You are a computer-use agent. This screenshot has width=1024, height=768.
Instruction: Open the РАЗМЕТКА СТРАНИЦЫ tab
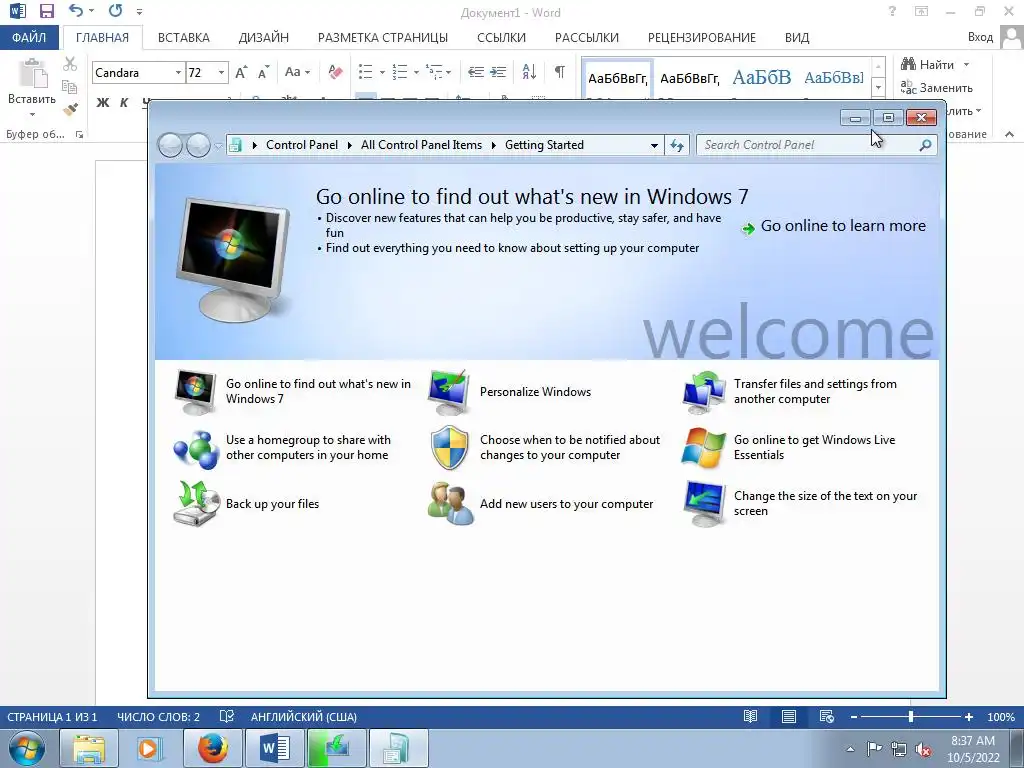pyautogui.click(x=383, y=37)
